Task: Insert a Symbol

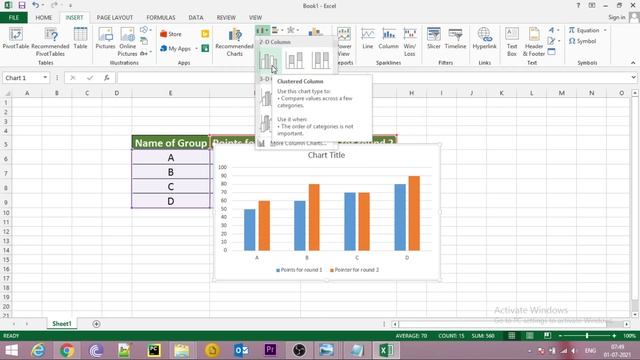Action: (583, 41)
